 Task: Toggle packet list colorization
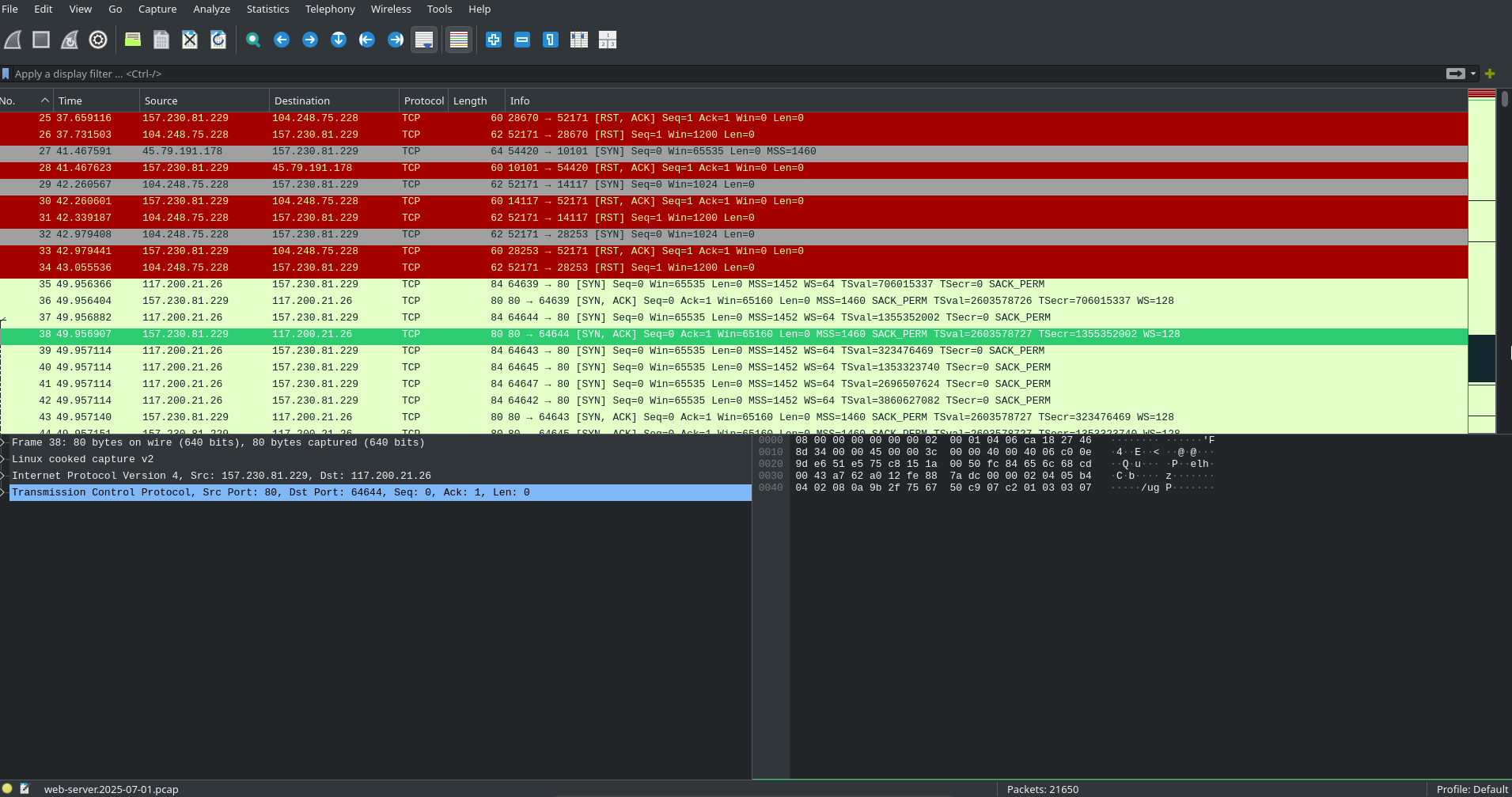click(459, 39)
